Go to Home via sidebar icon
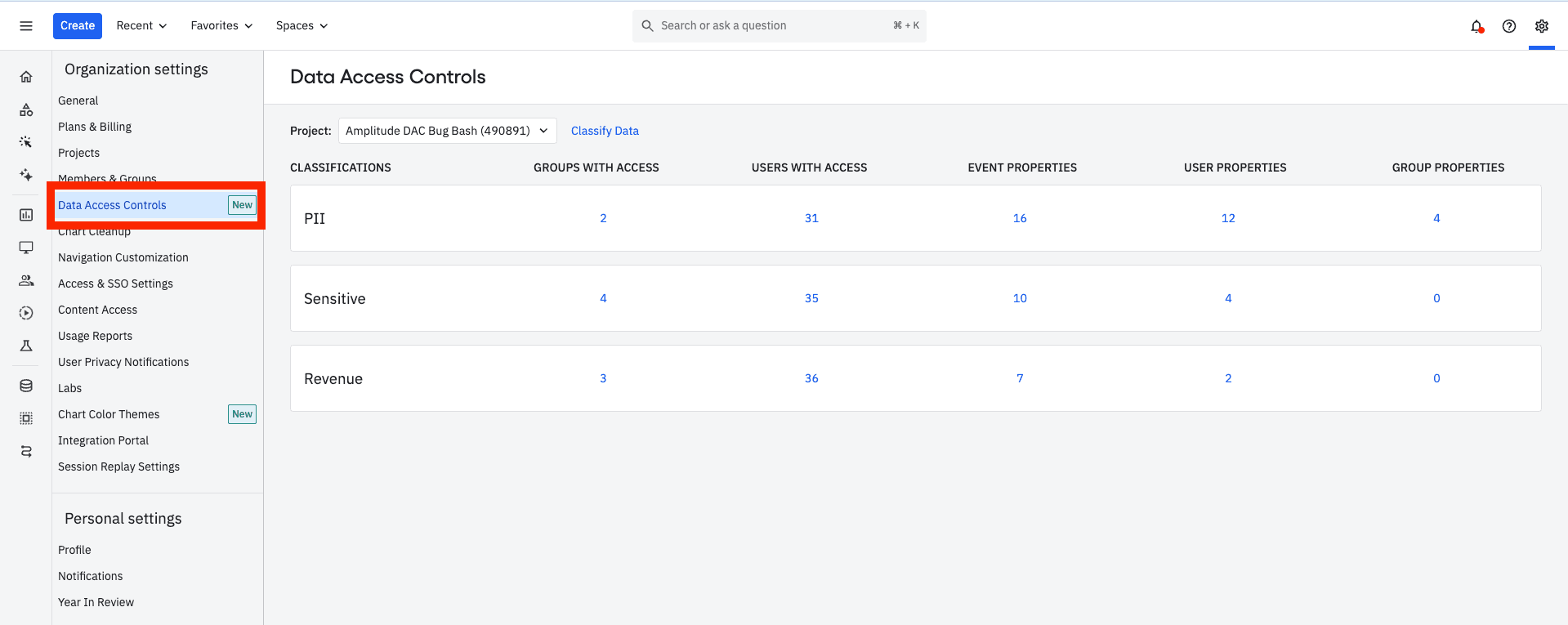The height and width of the screenshot is (625, 1568). coord(26,77)
